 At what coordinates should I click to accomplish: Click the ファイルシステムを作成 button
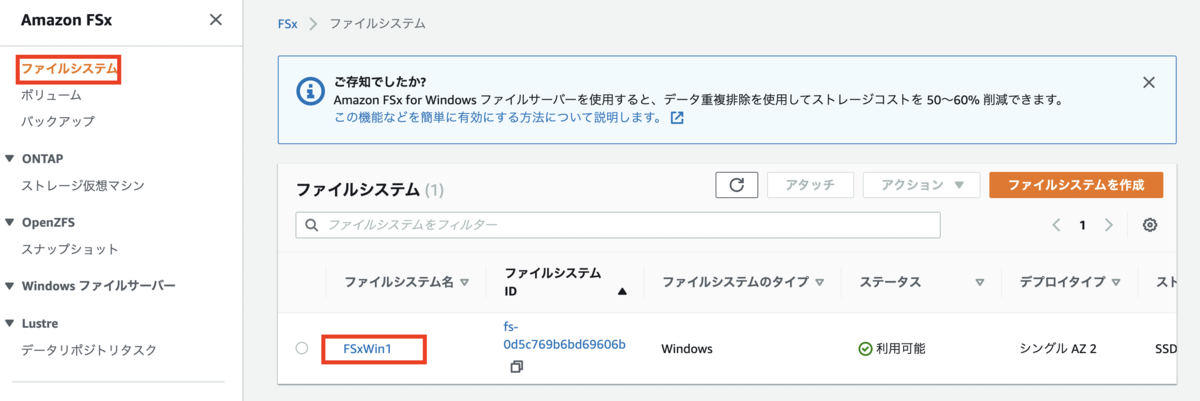1077,185
